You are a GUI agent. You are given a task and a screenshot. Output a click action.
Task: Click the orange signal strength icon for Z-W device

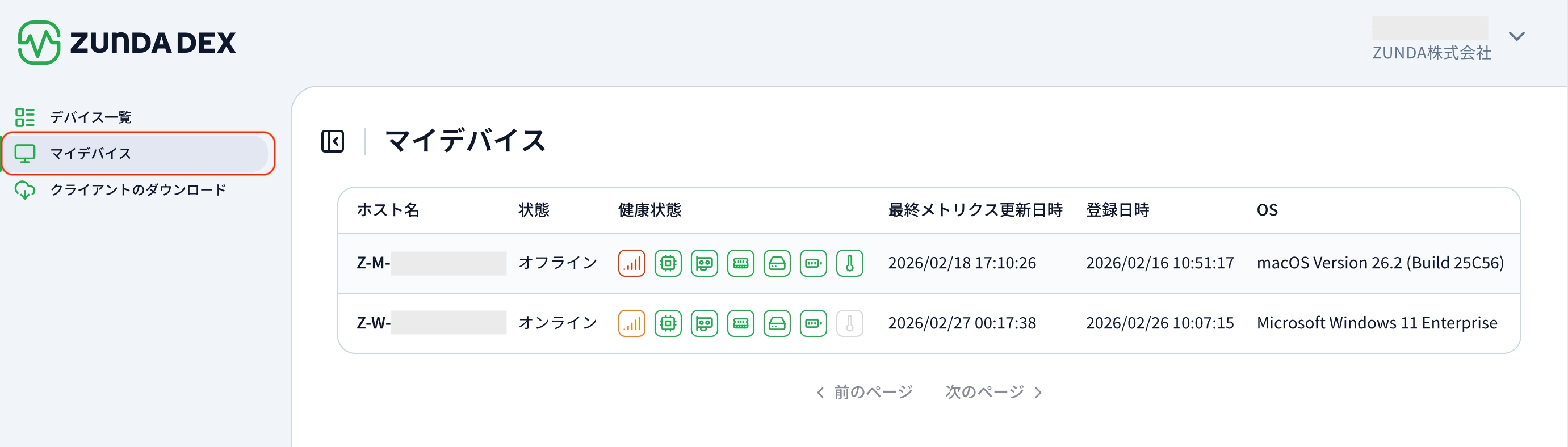[x=631, y=323]
